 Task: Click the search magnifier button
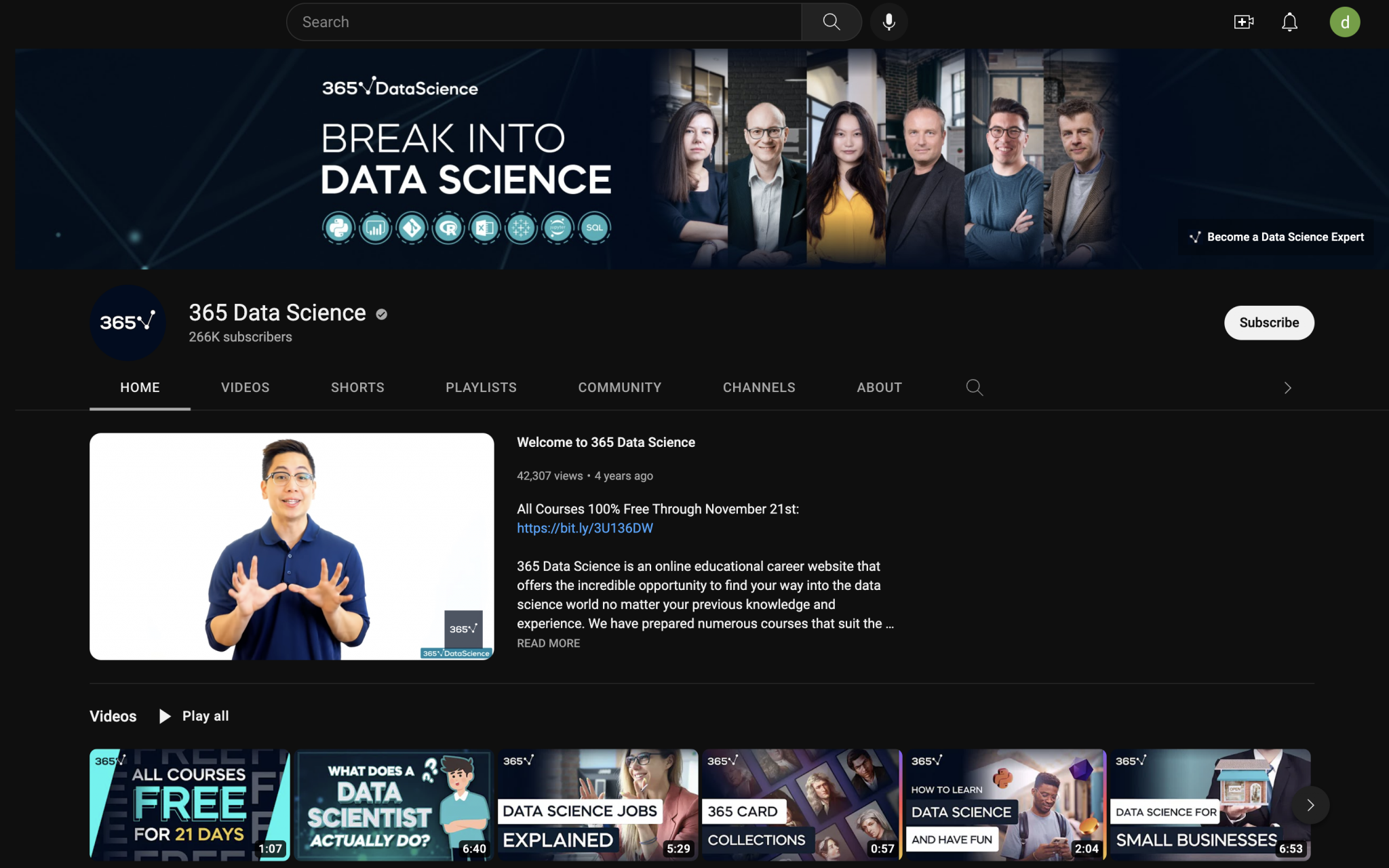pos(831,22)
